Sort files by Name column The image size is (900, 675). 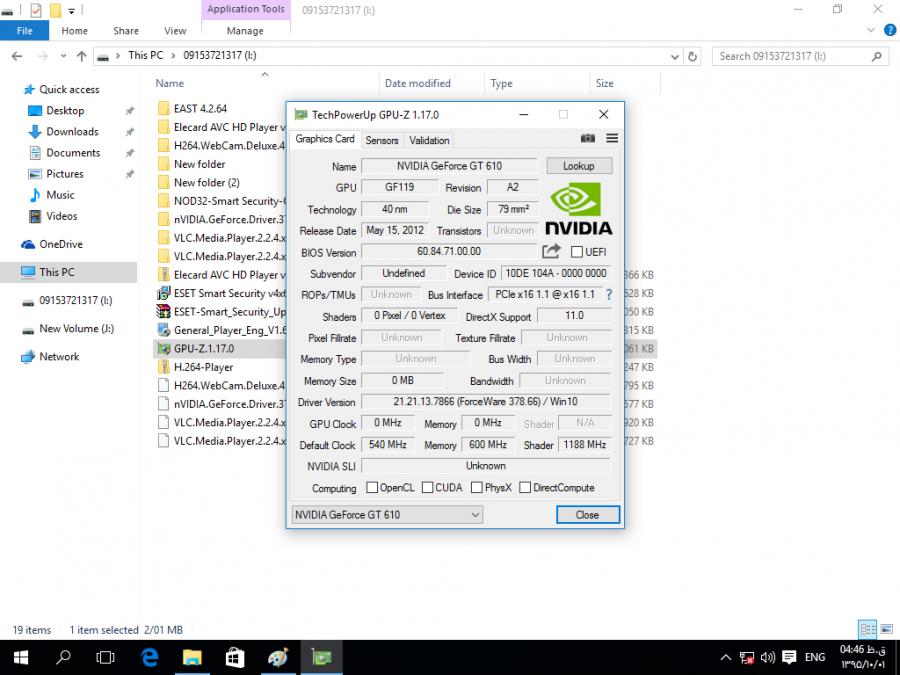point(170,83)
